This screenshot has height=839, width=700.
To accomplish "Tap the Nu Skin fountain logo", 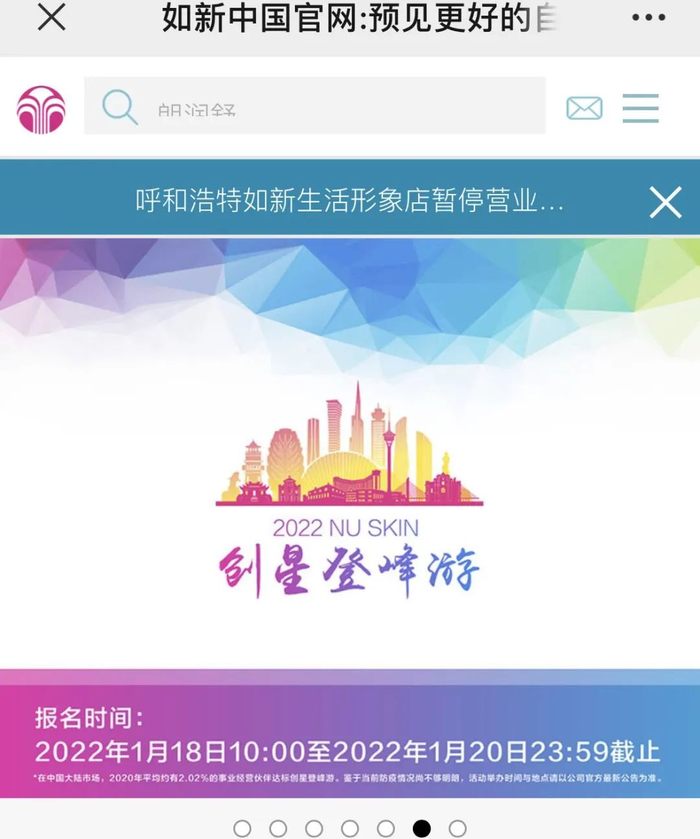I will click(x=41, y=109).
